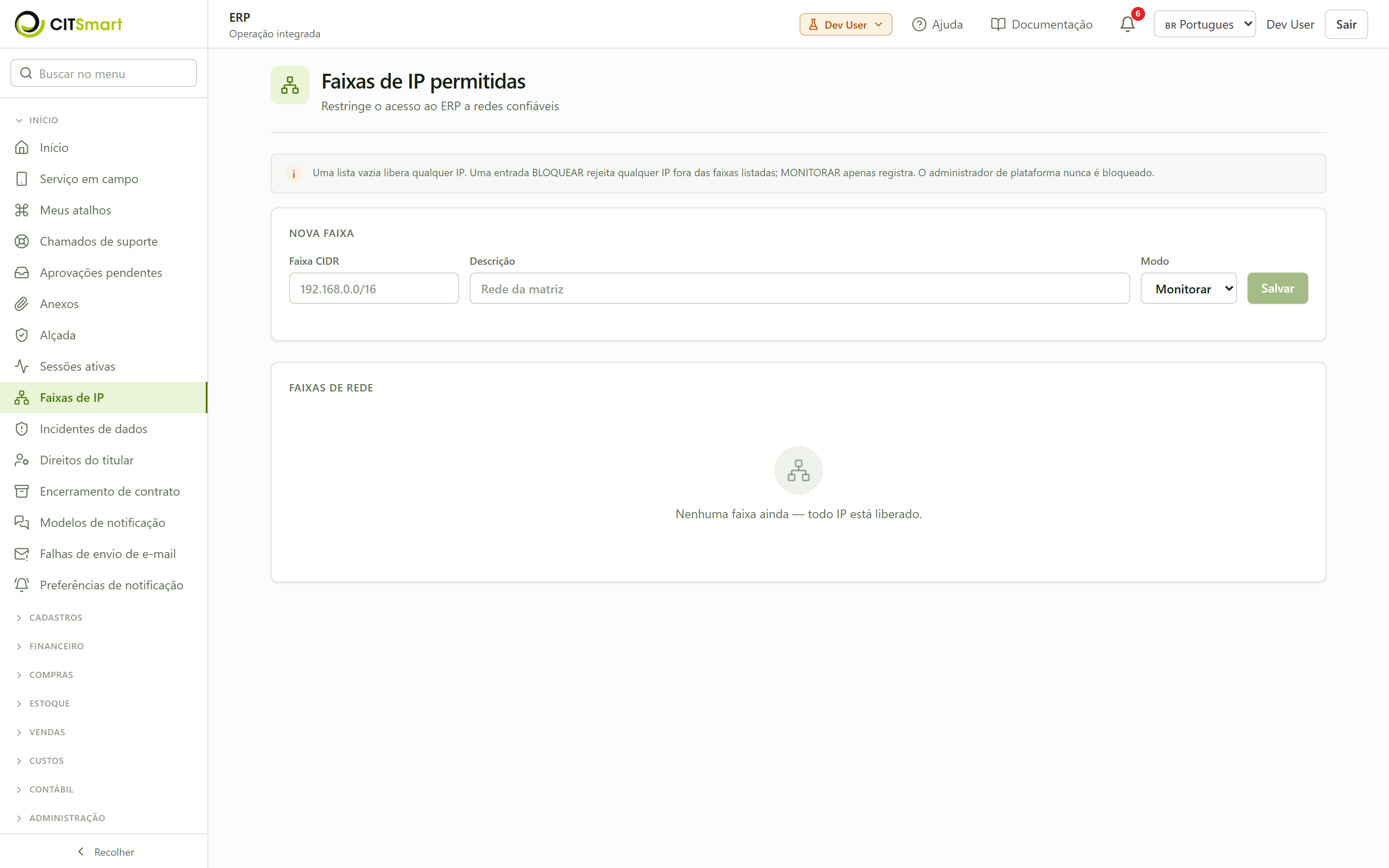Expand the CUSTOS section
Screen dimensions: 1389x868
[x=40, y=761]
